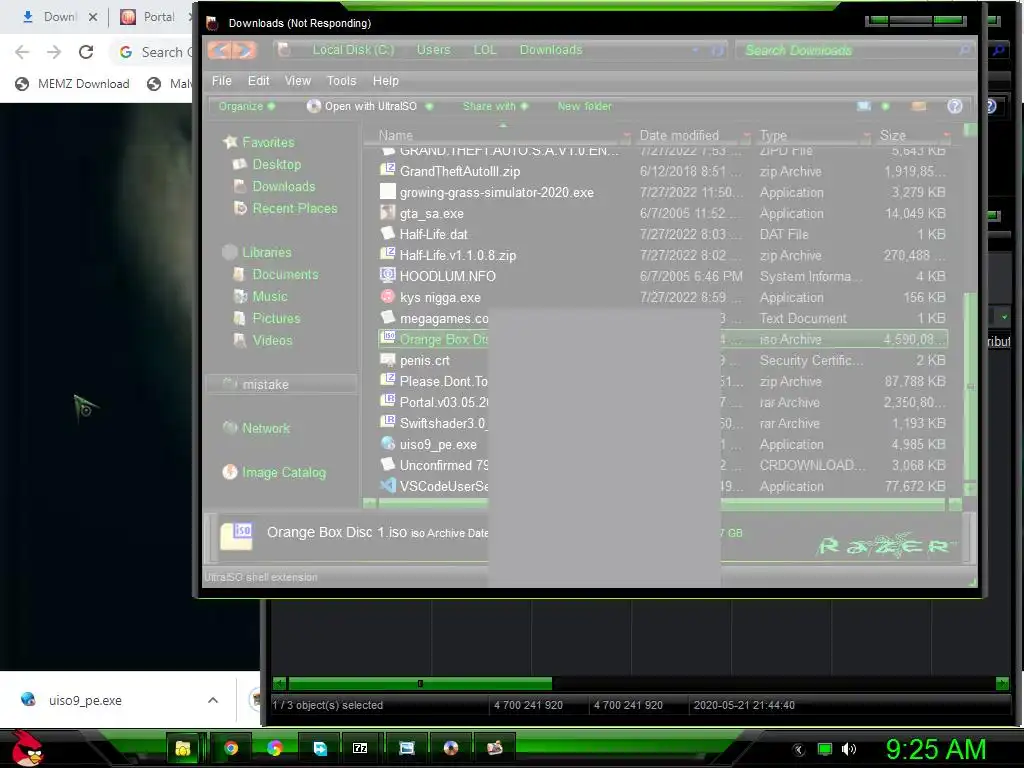Open the red Chrome taskbar icon
Screen dimensions: 1024x768
(x=231, y=748)
